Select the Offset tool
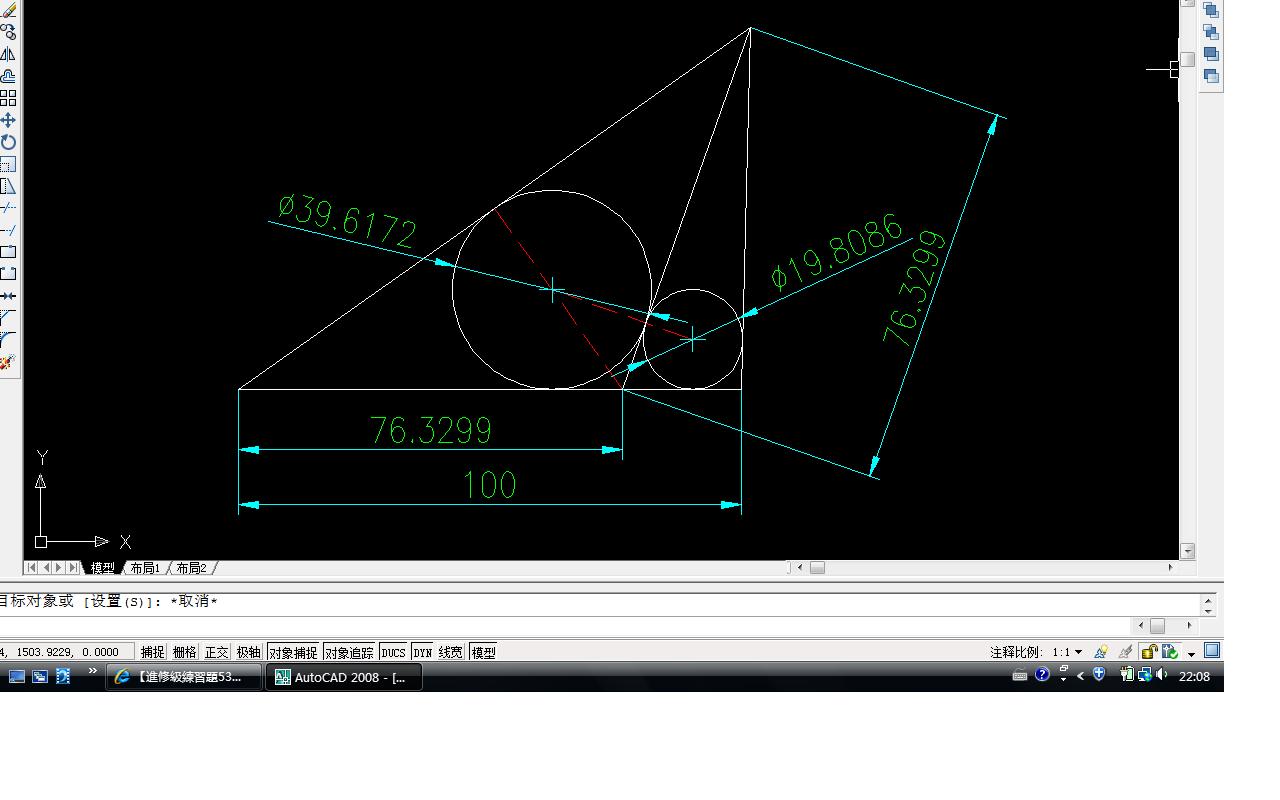This screenshot has height=800, width=1280. coord(8,76)
